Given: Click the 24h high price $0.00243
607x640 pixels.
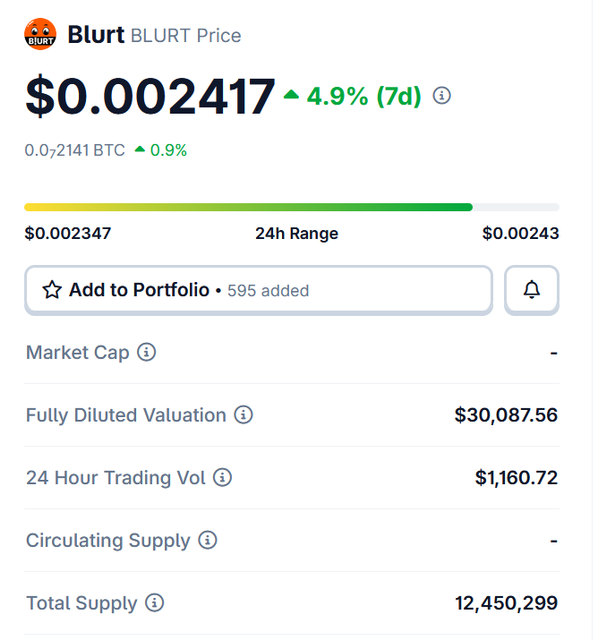Looking at the screenshot, I should tap(520, 234).
